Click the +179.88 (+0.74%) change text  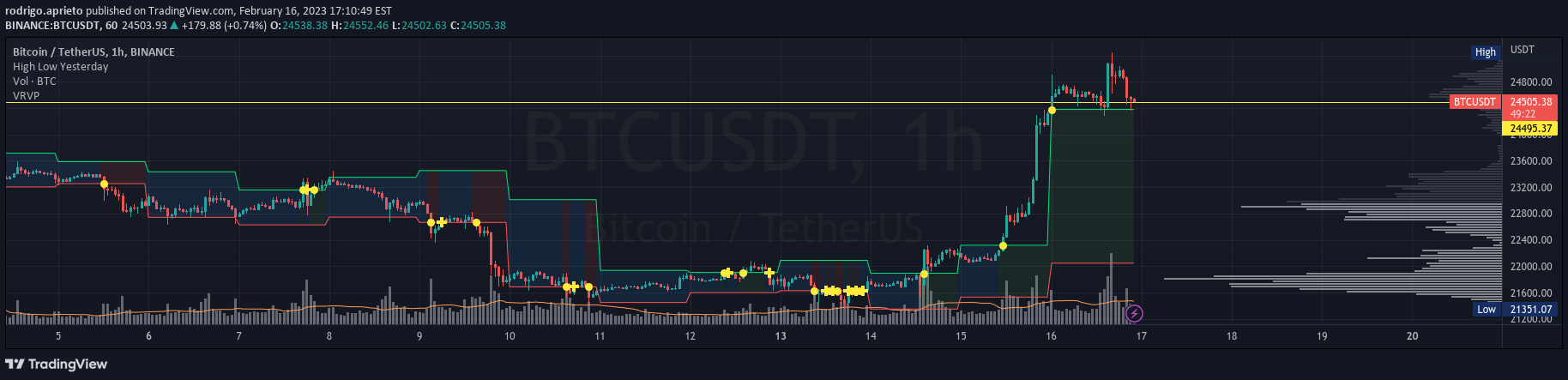pyautogui.click(x=225, y=26)
